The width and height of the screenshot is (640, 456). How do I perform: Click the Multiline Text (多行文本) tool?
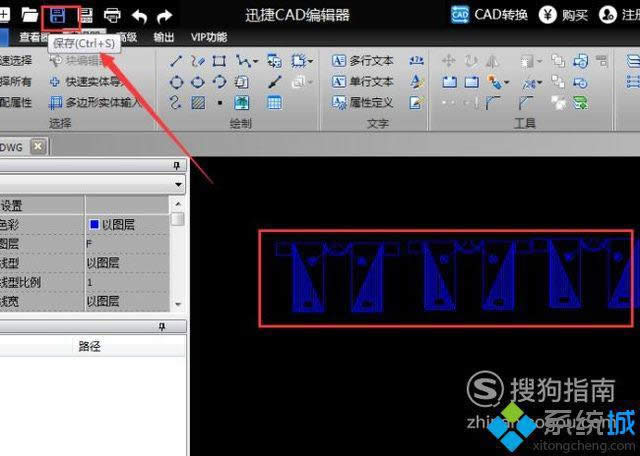[x=362, y=61]
